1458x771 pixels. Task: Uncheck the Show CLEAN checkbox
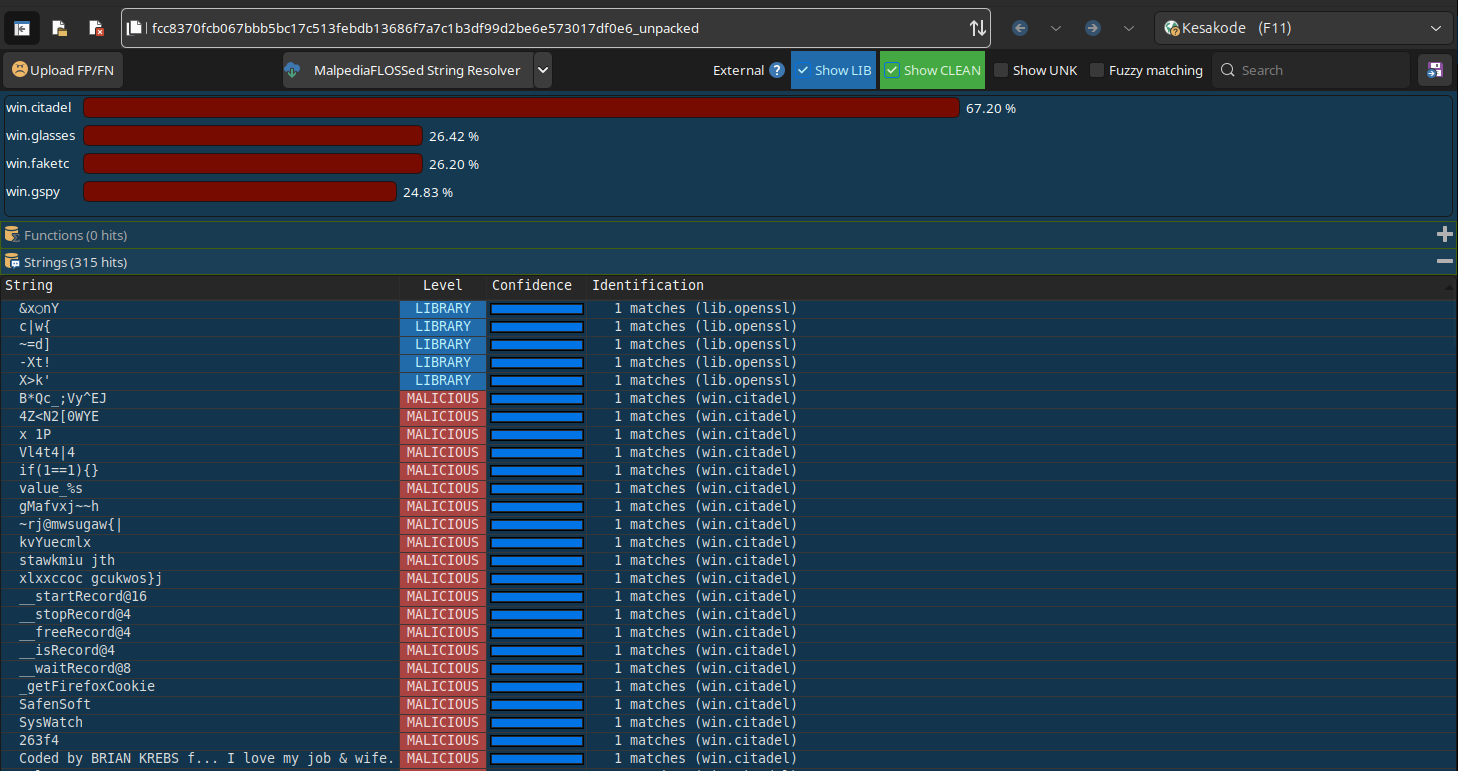pos(892,70)
